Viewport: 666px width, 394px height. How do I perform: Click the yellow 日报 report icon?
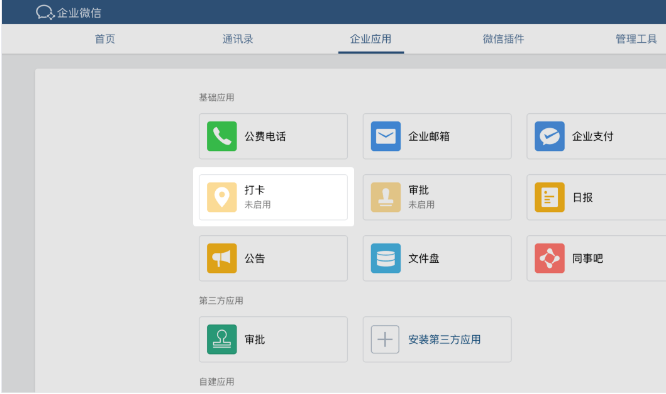pyautogui.click(x=550, y=197)
